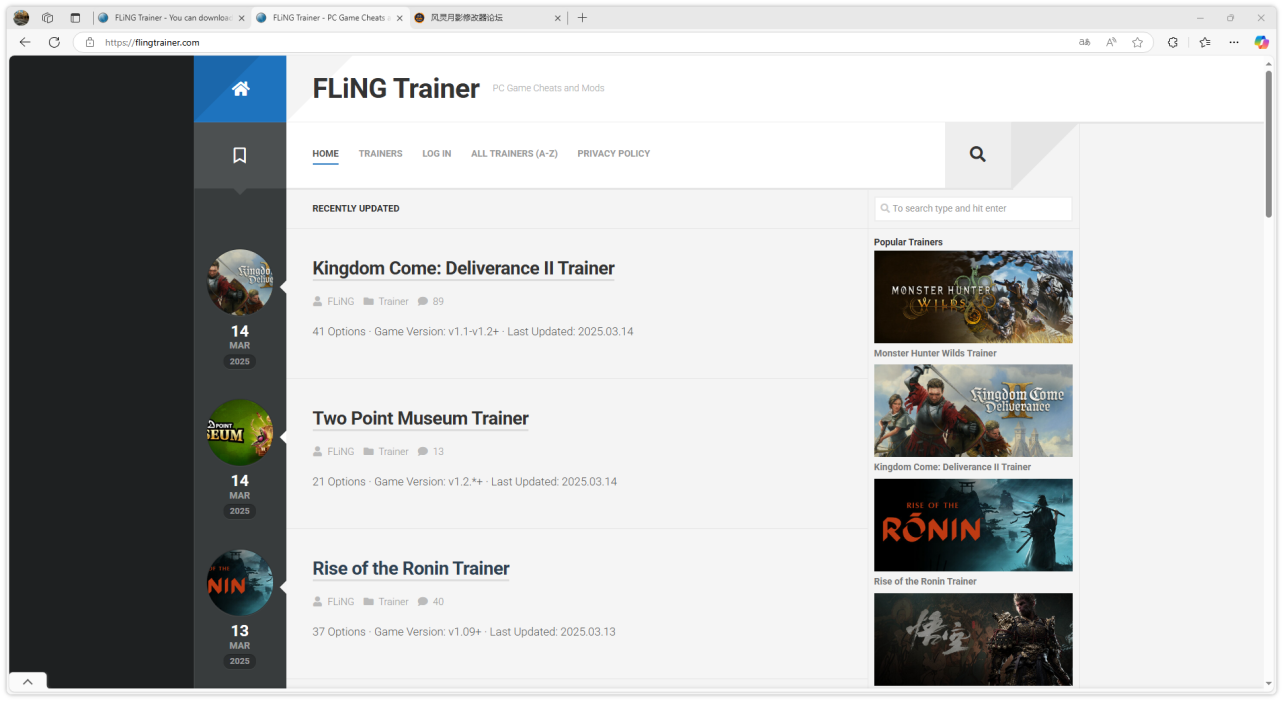The width and height of the screenshot is (1283, 701).
Task: Click Monster Hunter Wilds popular trainer thumbnail
Action: pos(973,297)
